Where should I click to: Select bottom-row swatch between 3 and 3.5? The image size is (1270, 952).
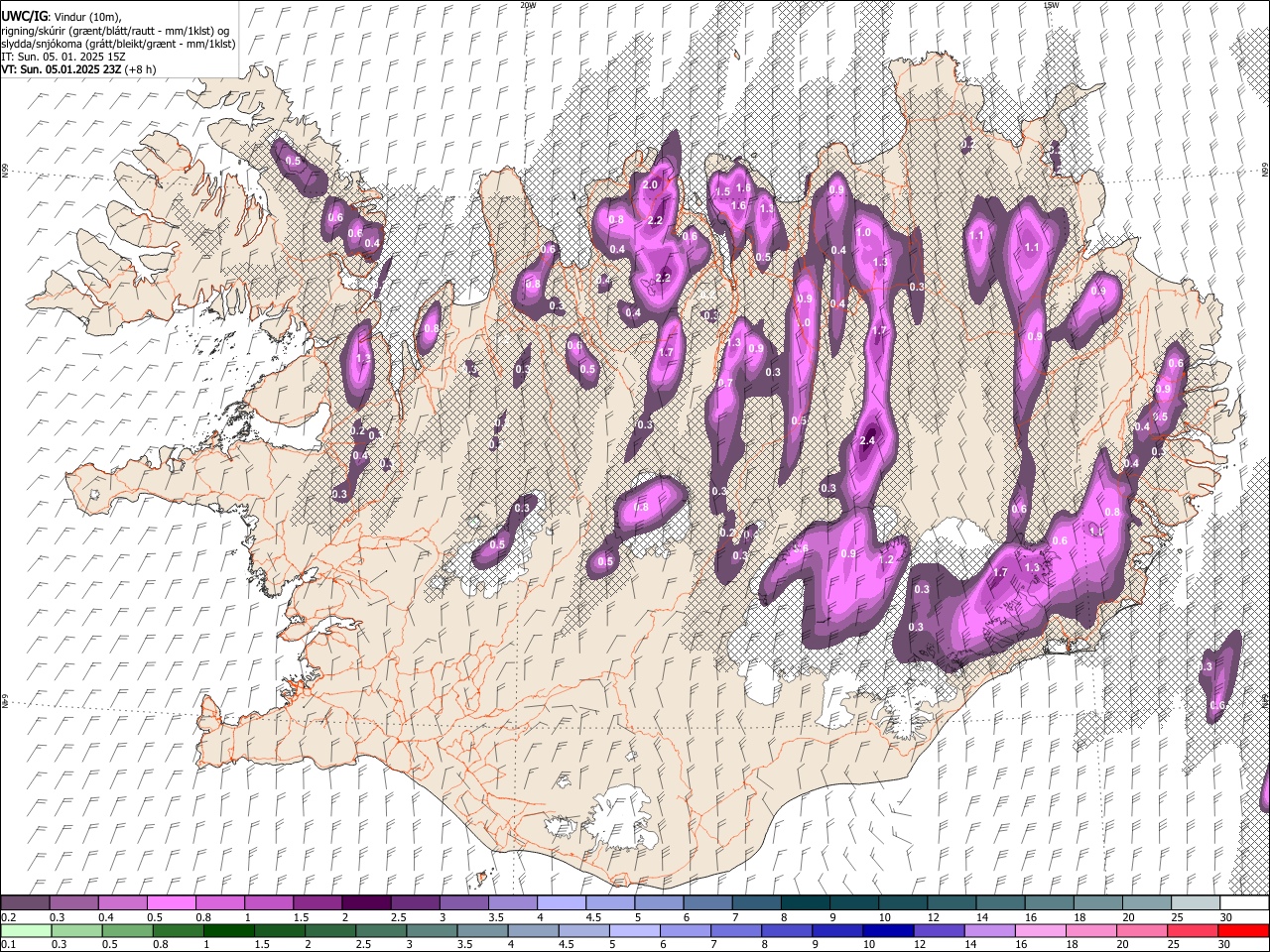432,930
